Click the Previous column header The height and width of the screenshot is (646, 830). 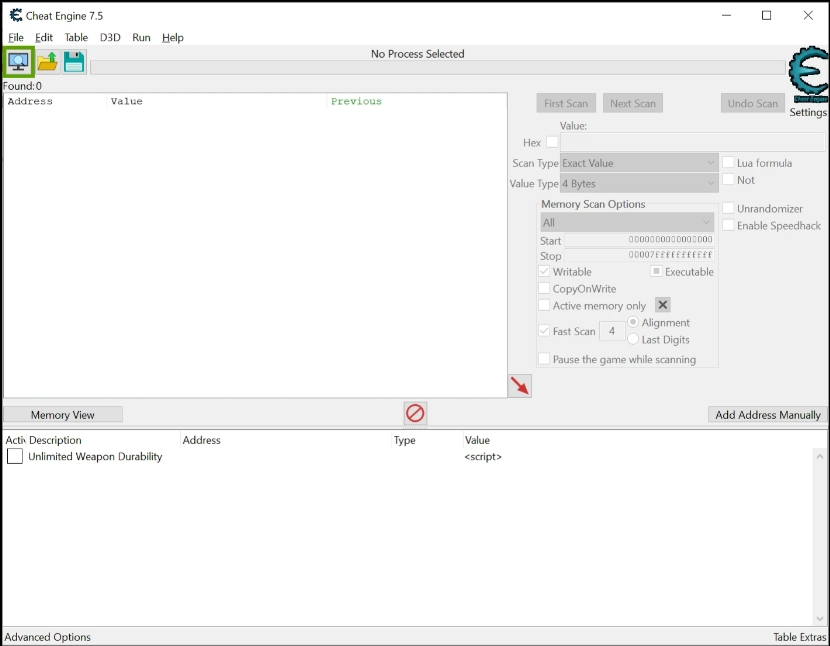[x=417, y=101]
